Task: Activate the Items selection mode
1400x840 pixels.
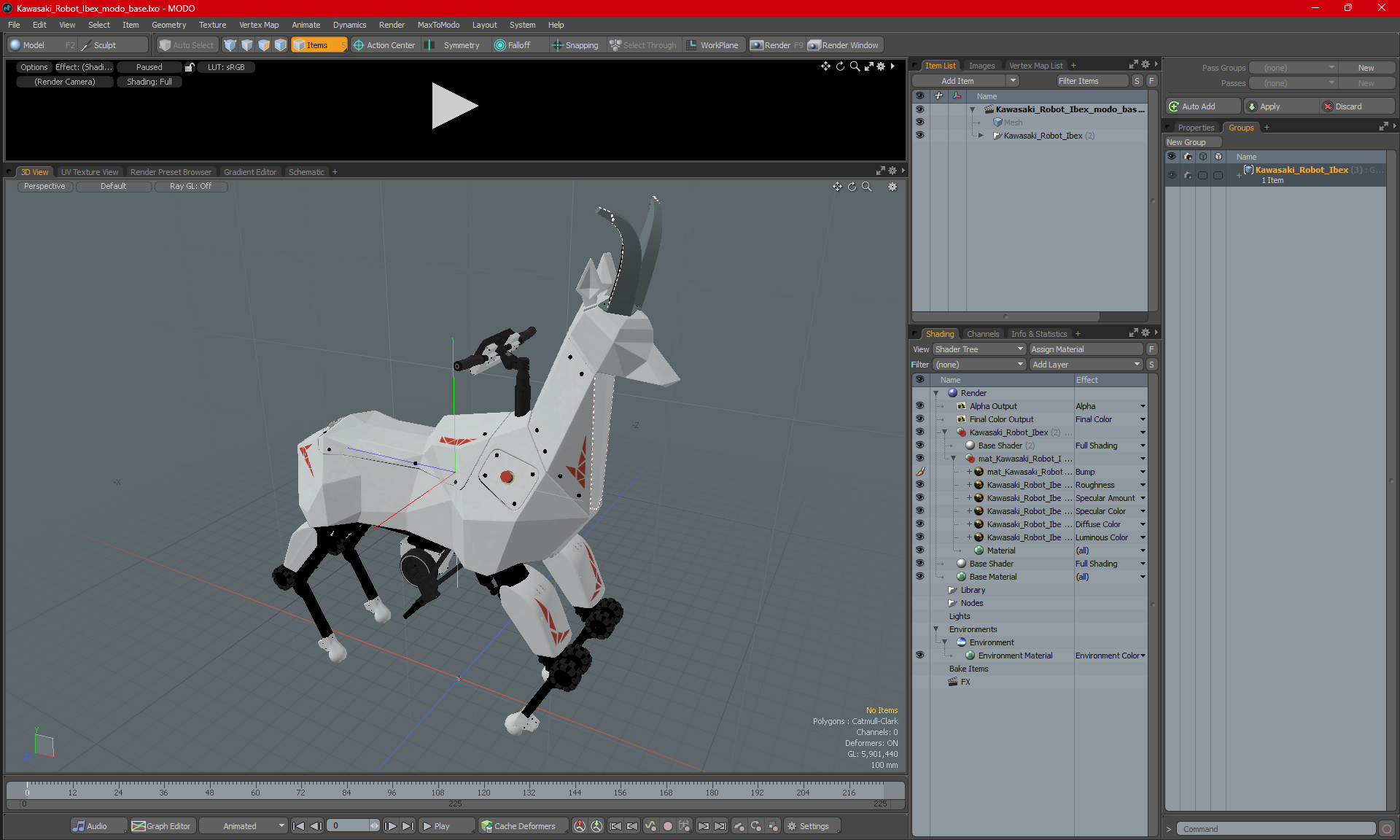Action: tap(319, 45)
